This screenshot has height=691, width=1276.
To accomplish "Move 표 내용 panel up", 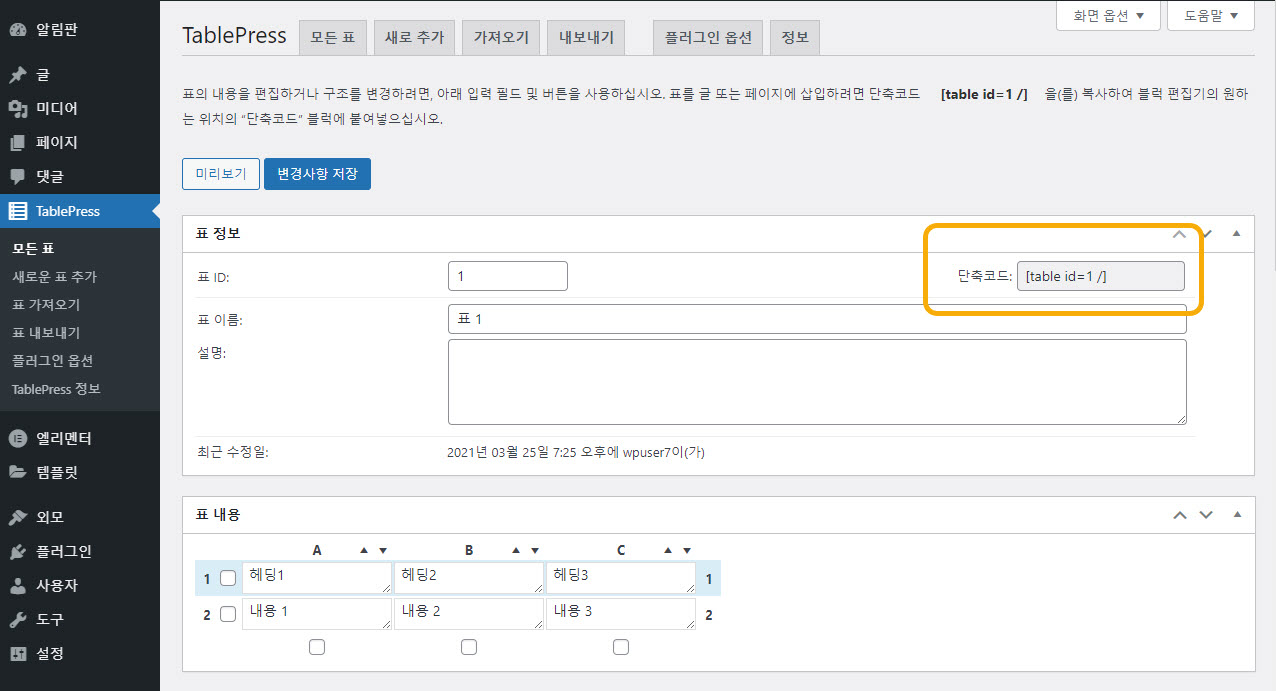I will [1180, 515].
